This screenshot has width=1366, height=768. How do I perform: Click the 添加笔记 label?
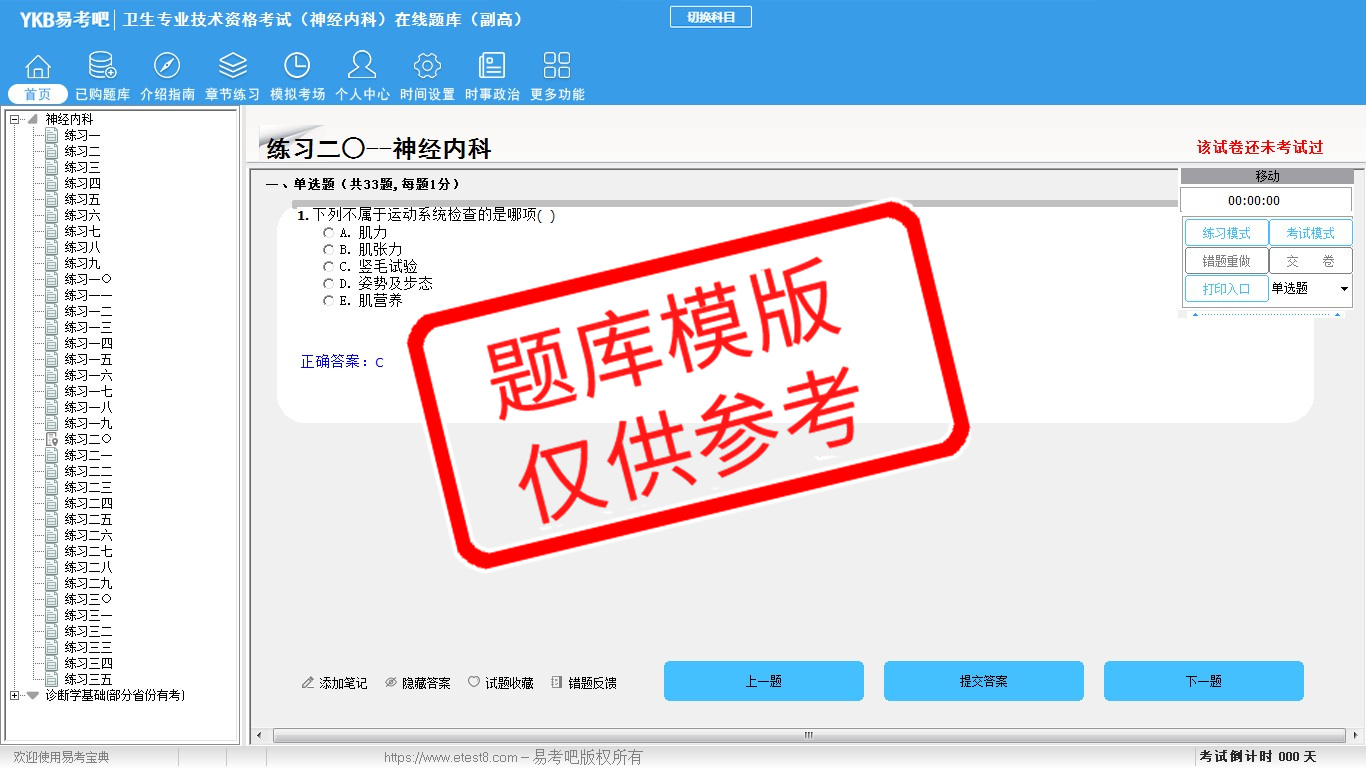343,684
